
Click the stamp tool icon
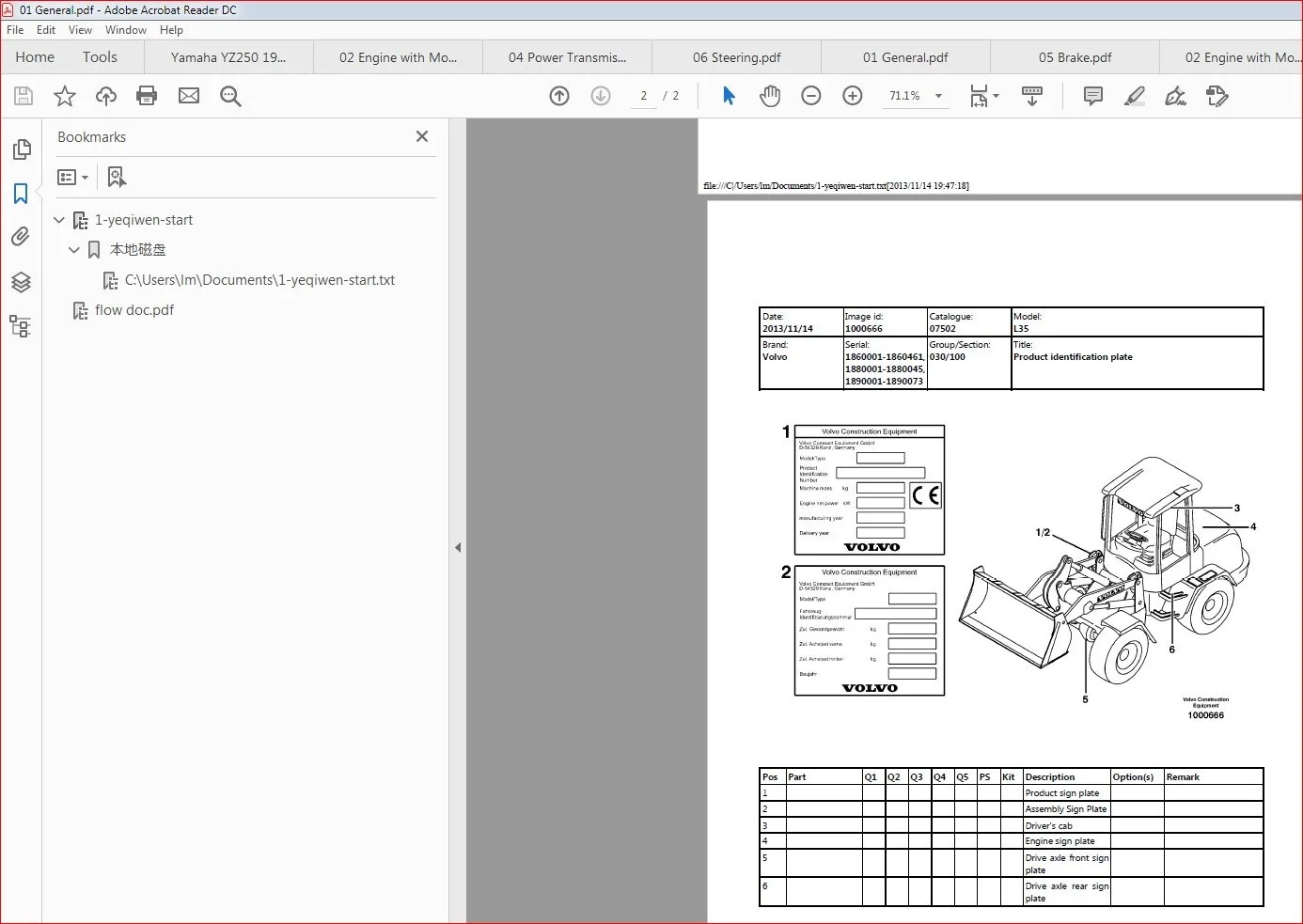click(1217, 96)
